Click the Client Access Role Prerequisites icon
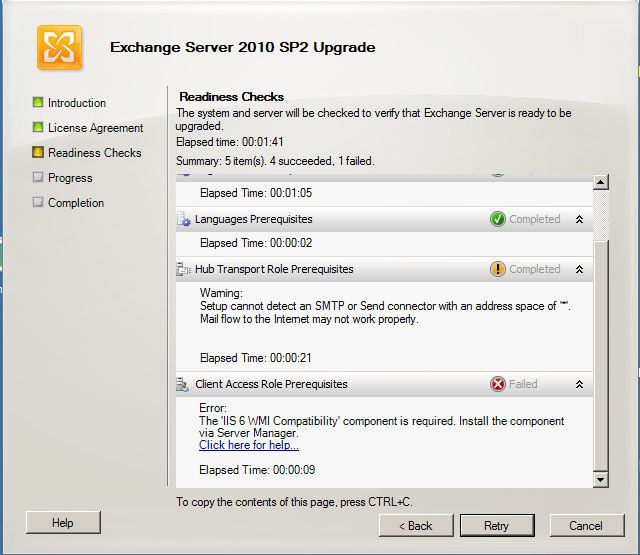The image size is (640, 555). (x=182, y=384)
